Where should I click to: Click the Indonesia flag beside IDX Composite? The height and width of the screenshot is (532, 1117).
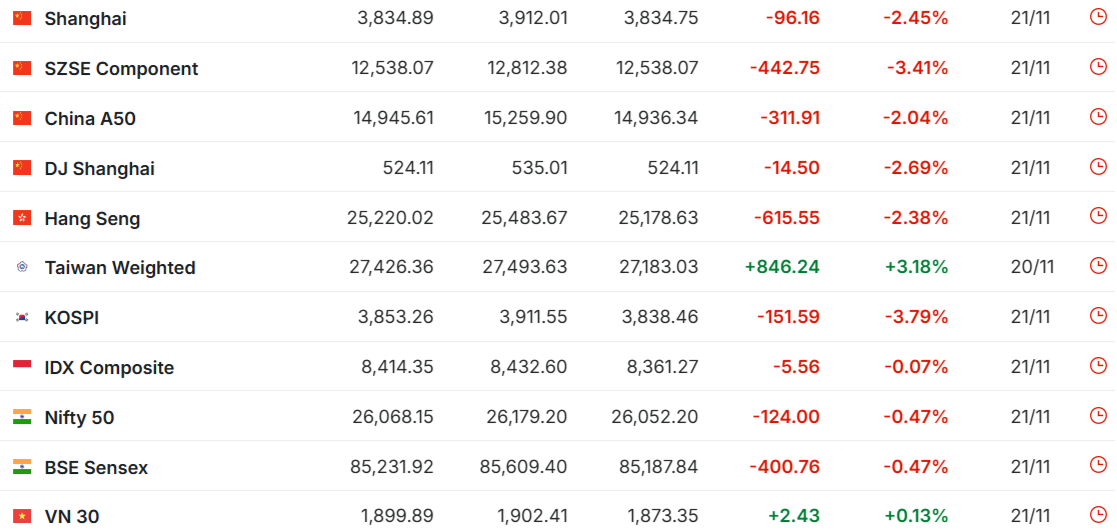[x=22, y=367]
